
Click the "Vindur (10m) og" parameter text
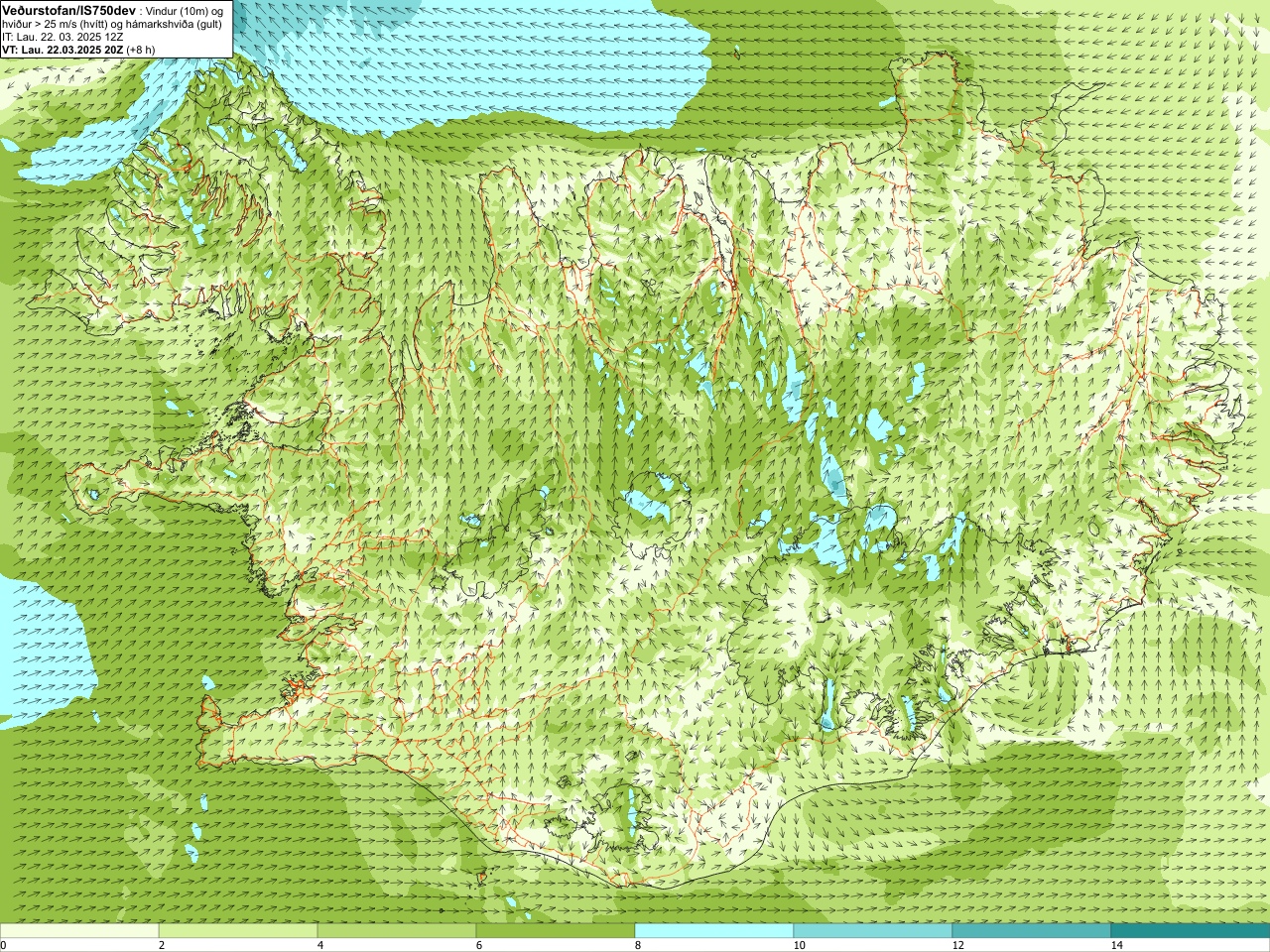pyautogui.click(x=185, y=10)
